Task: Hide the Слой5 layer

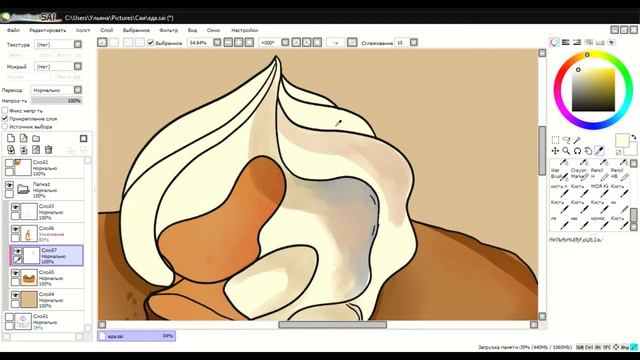Action: [16, 273]
